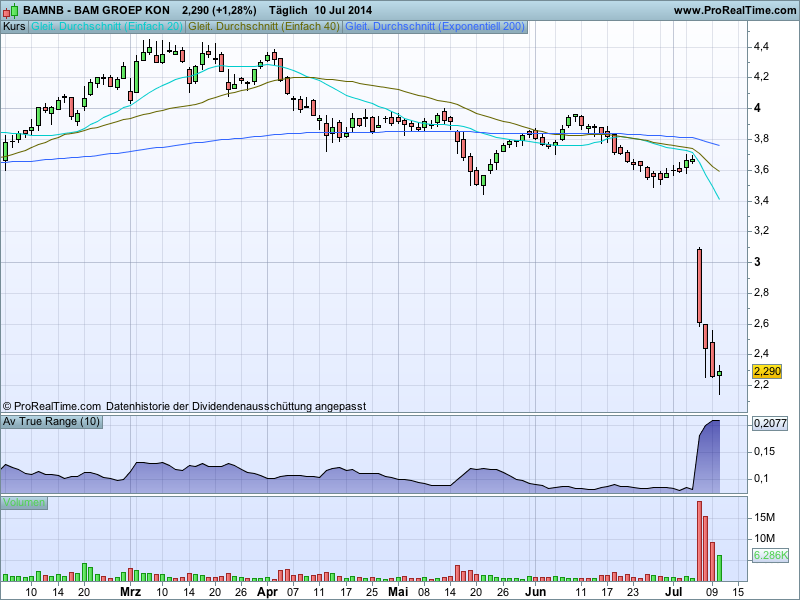Select the Kurs price label tab

[15, 27]
